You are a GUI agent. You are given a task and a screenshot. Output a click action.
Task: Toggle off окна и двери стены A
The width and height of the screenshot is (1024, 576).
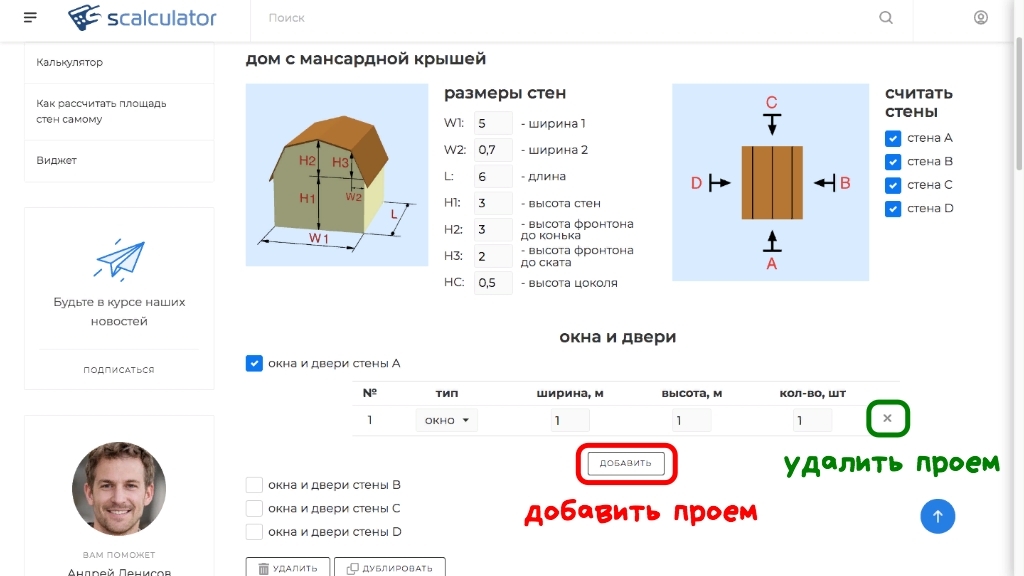254,363
